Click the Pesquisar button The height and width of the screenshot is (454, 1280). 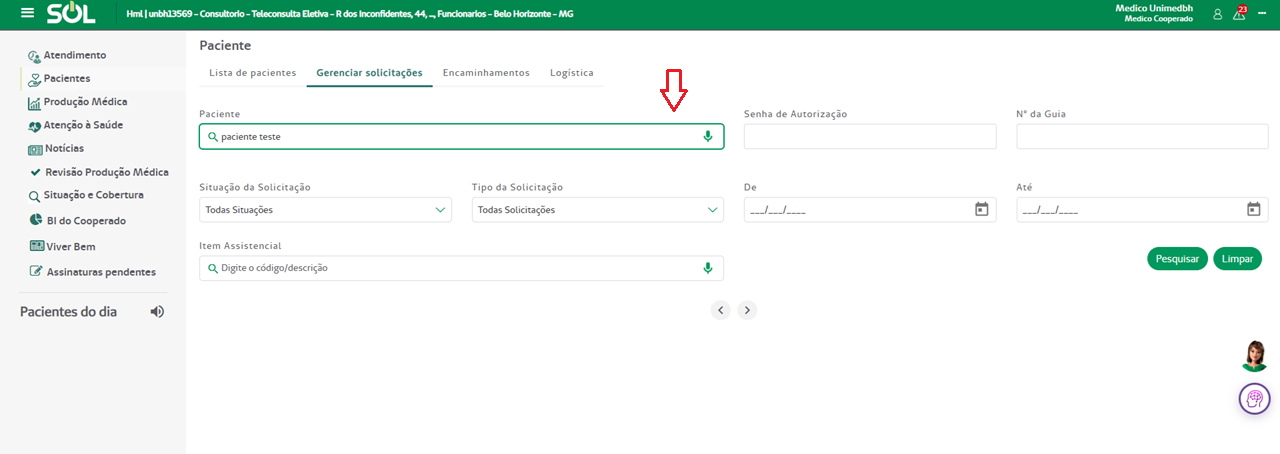(x=1177, y=258)
